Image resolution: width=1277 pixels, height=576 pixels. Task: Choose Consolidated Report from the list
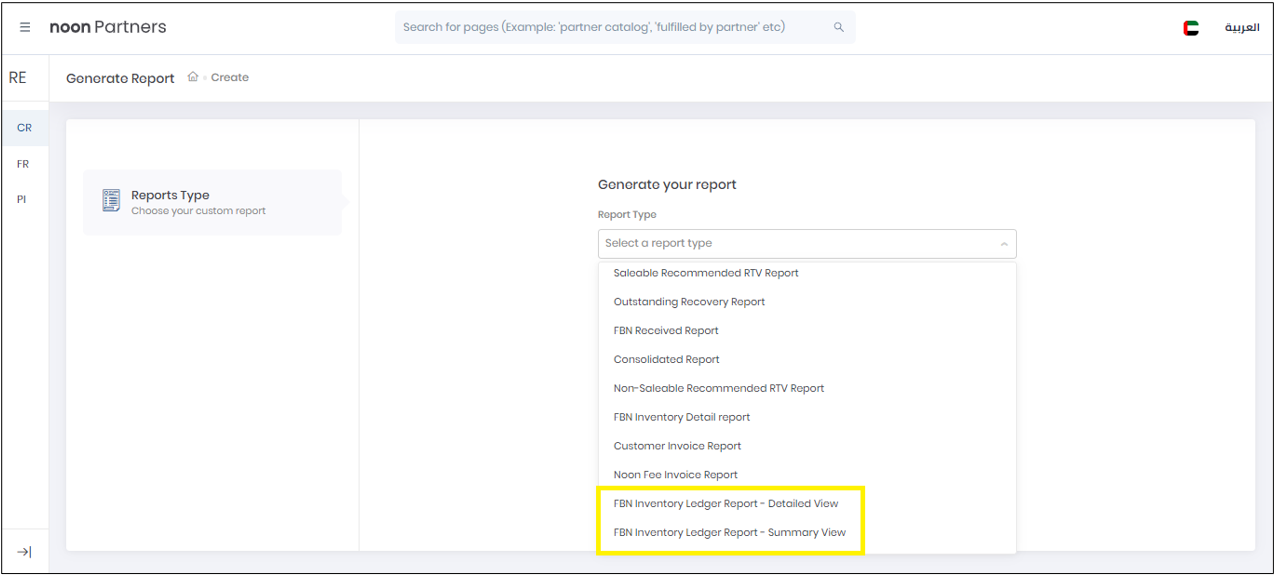click(x=666, y=359)
